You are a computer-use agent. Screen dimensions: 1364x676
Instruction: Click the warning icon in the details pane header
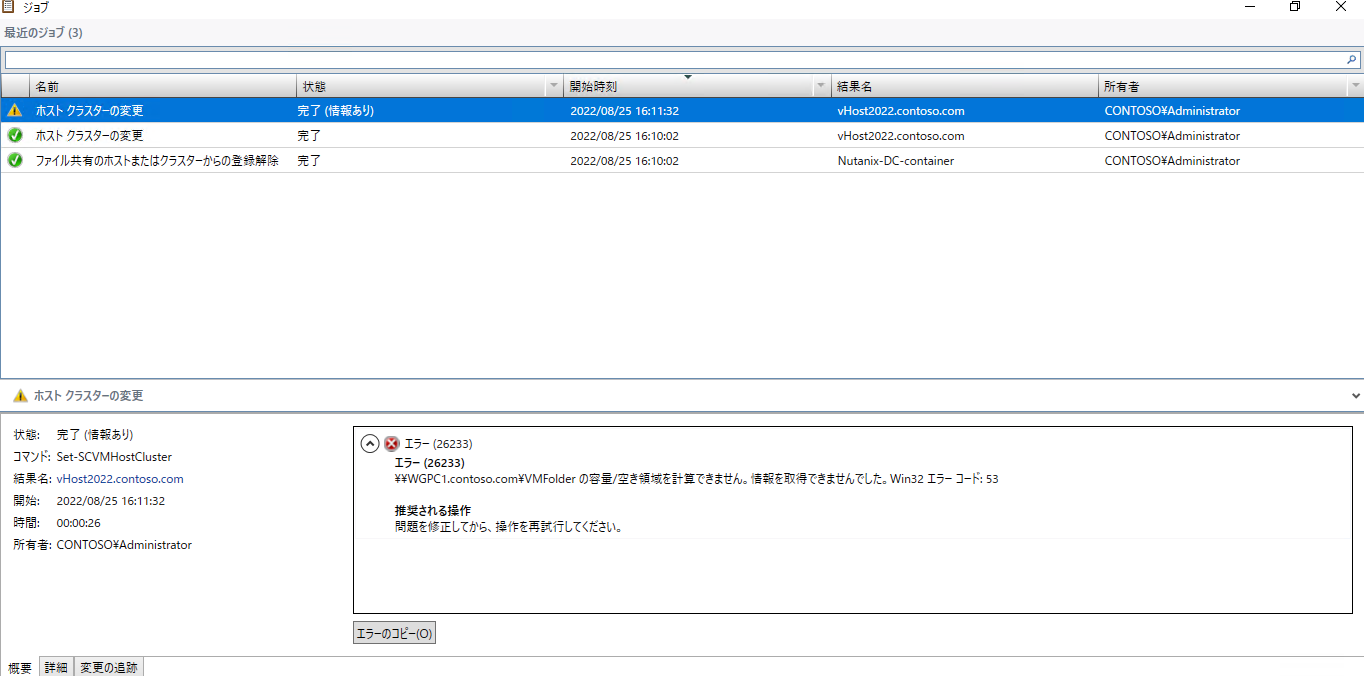20,396
